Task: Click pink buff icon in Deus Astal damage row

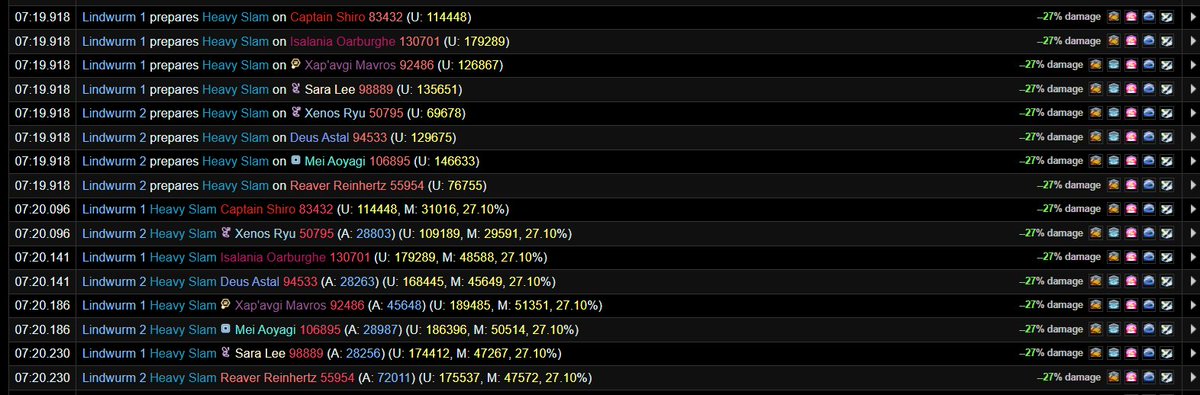Action: point(1130,280)
